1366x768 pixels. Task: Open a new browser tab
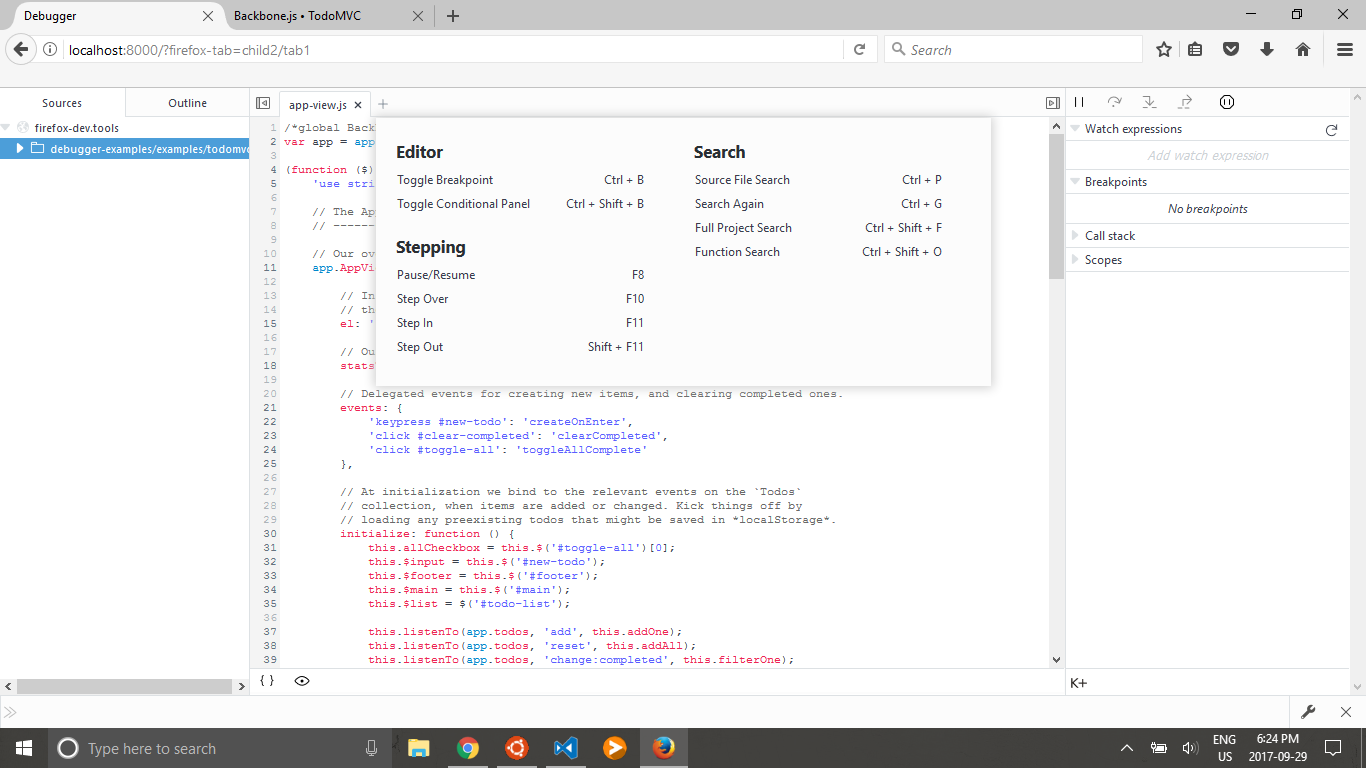[x=453, y=16]
